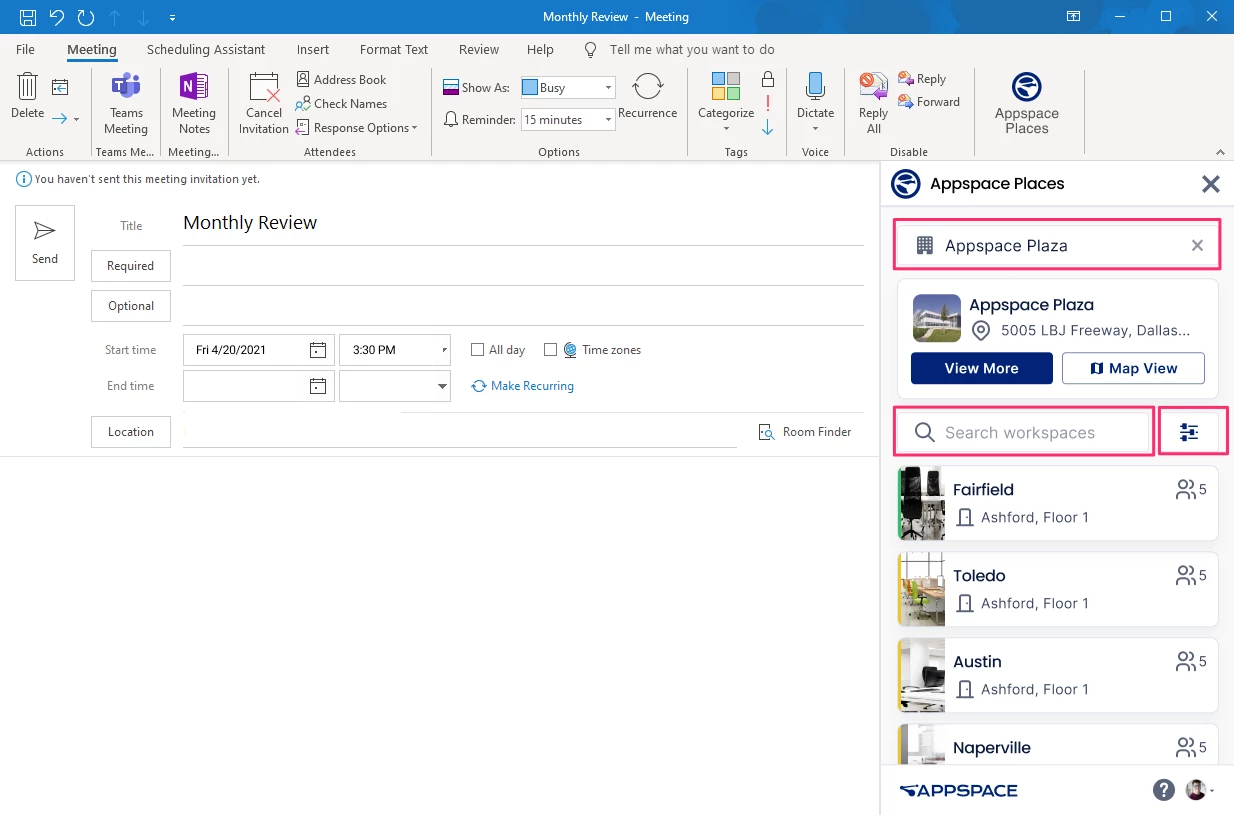Open the user profile avatar menu

pyautogui.click(x=1198, y=790)
